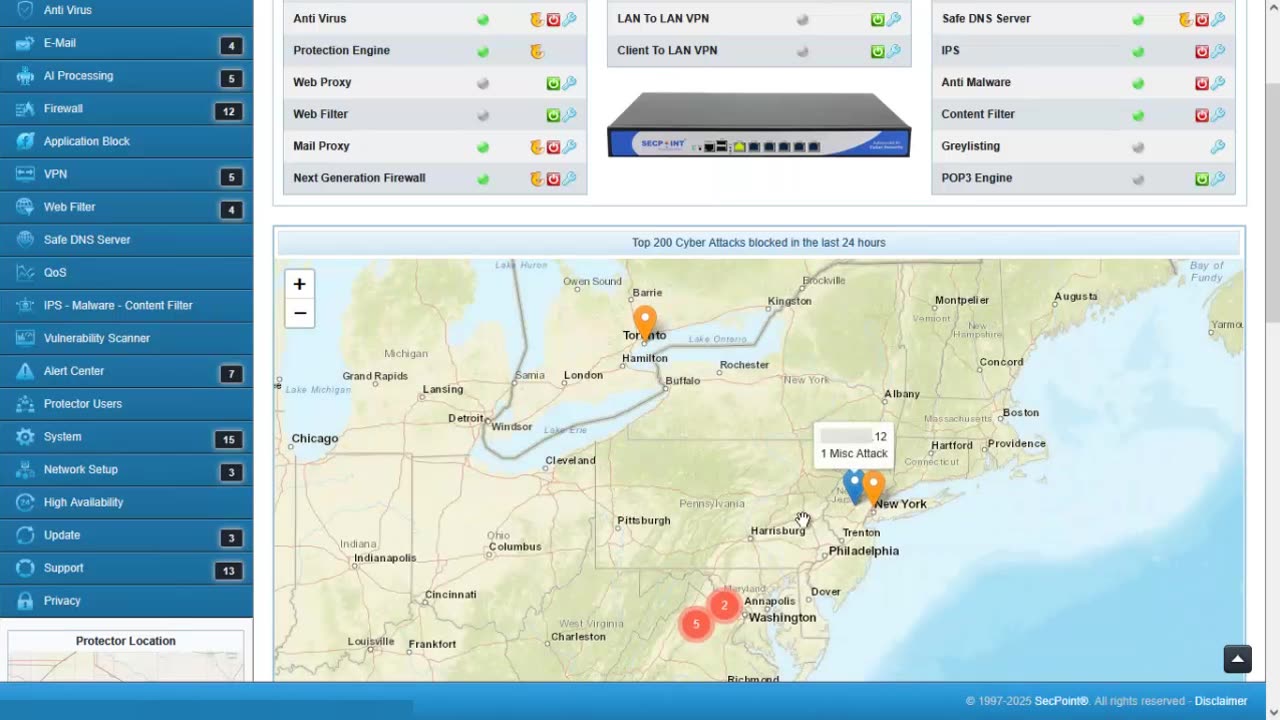Open the E-Mail sidebar menu
This screenshot has height=720, width=1280.
[126, 44]
